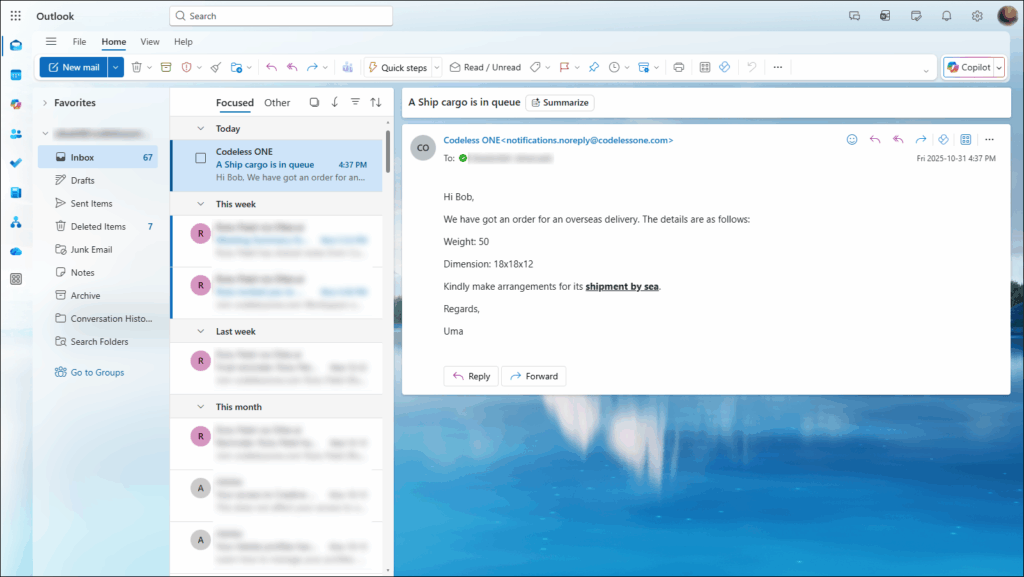Viewport: 1024px width, 577px height.
Task: Click the Summarize button above the email
Action: tap(559, 102)
